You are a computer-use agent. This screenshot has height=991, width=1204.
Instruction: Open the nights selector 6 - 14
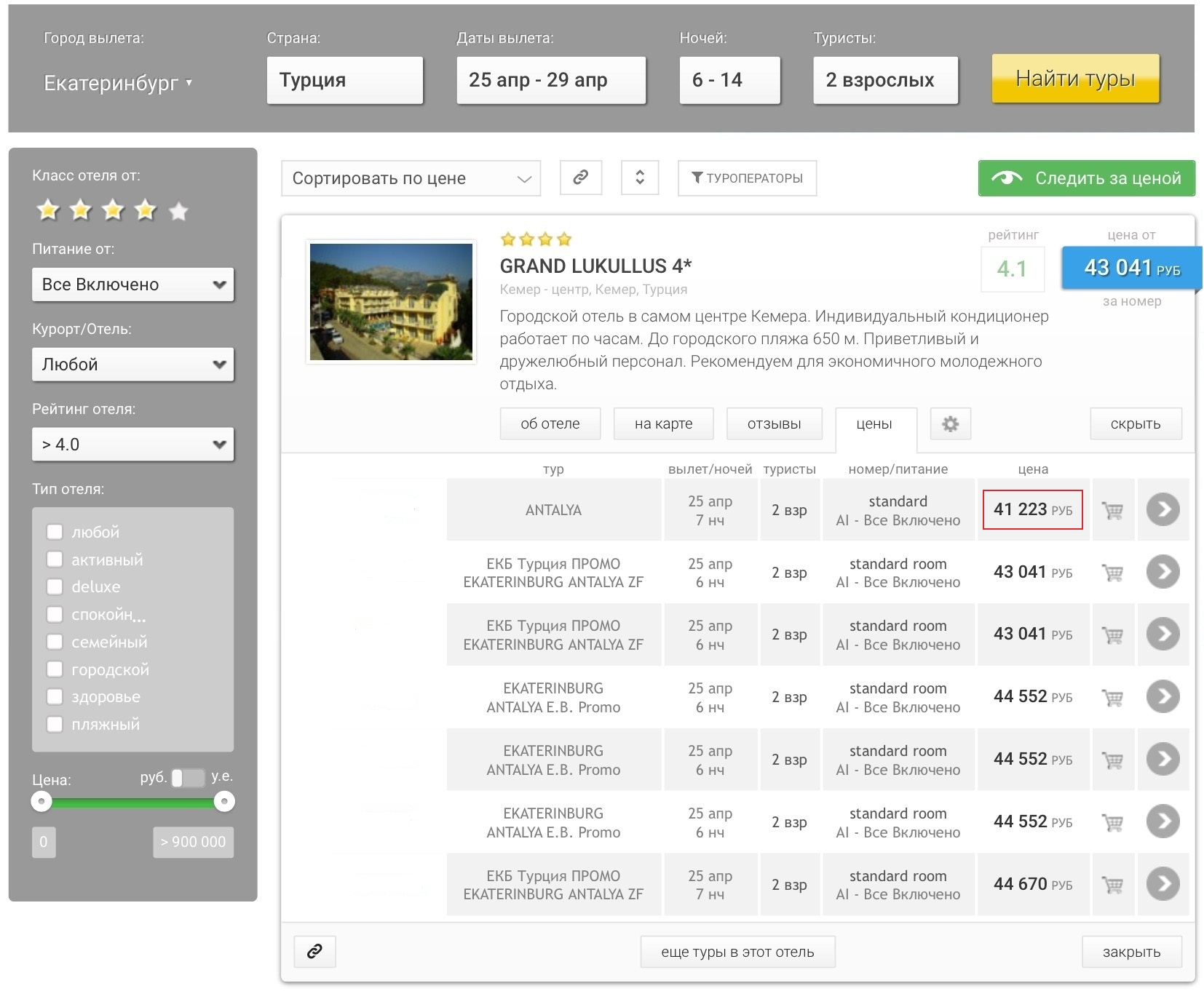(x=729, y=80)
